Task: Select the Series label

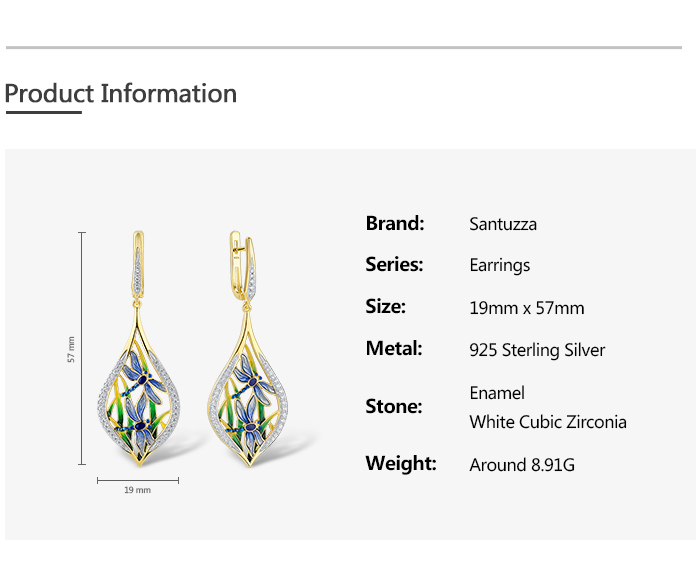Action: (x=394, y=264)
